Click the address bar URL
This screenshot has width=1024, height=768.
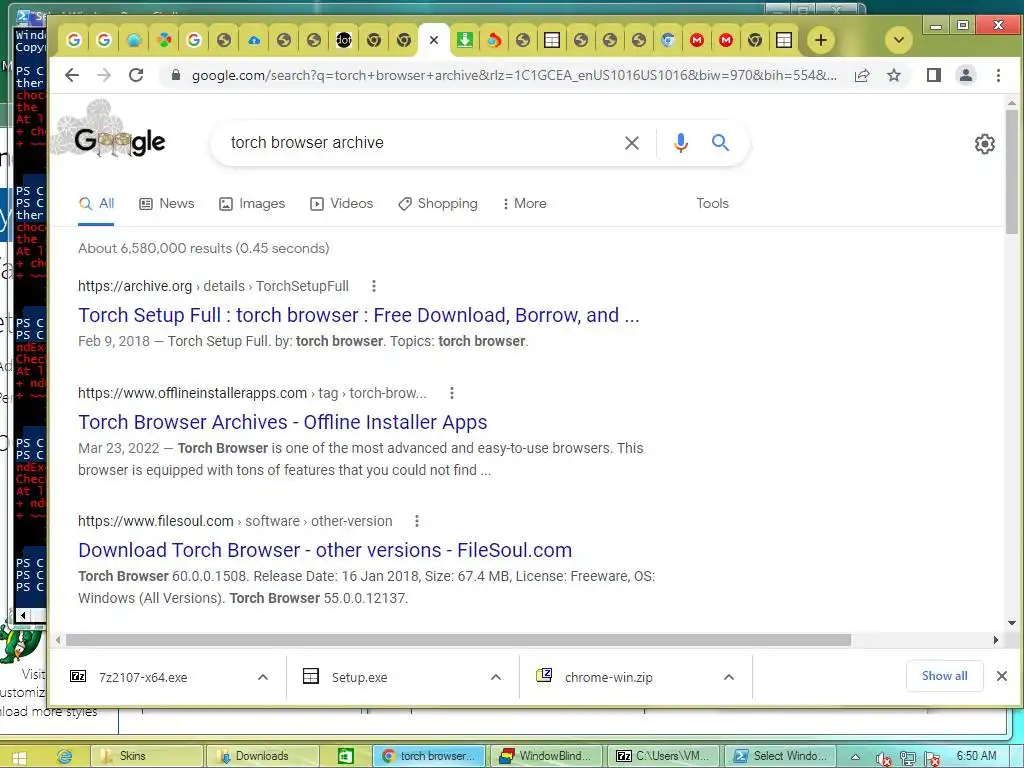tap(514, 76)
